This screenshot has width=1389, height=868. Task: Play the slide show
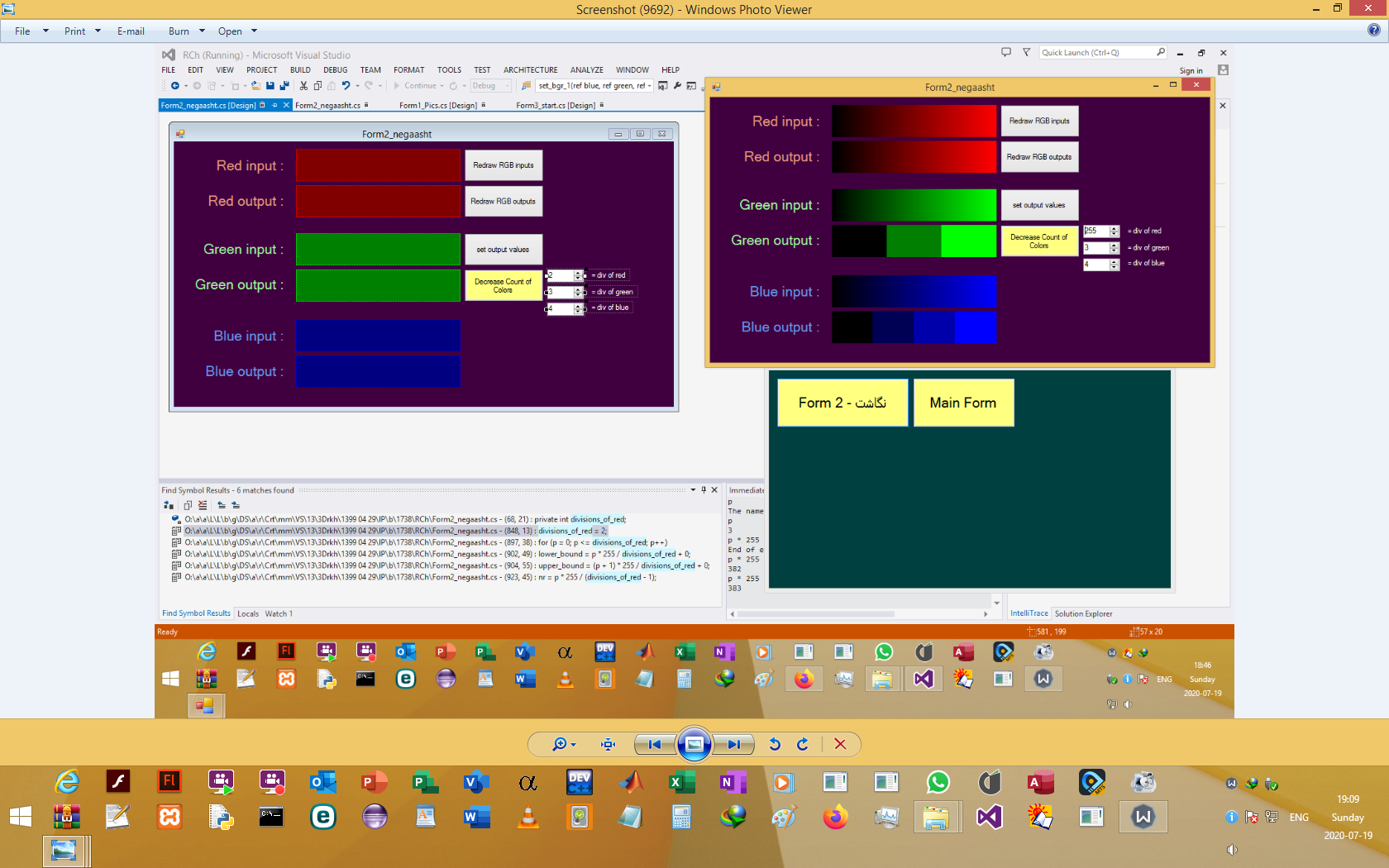point(694,744)
